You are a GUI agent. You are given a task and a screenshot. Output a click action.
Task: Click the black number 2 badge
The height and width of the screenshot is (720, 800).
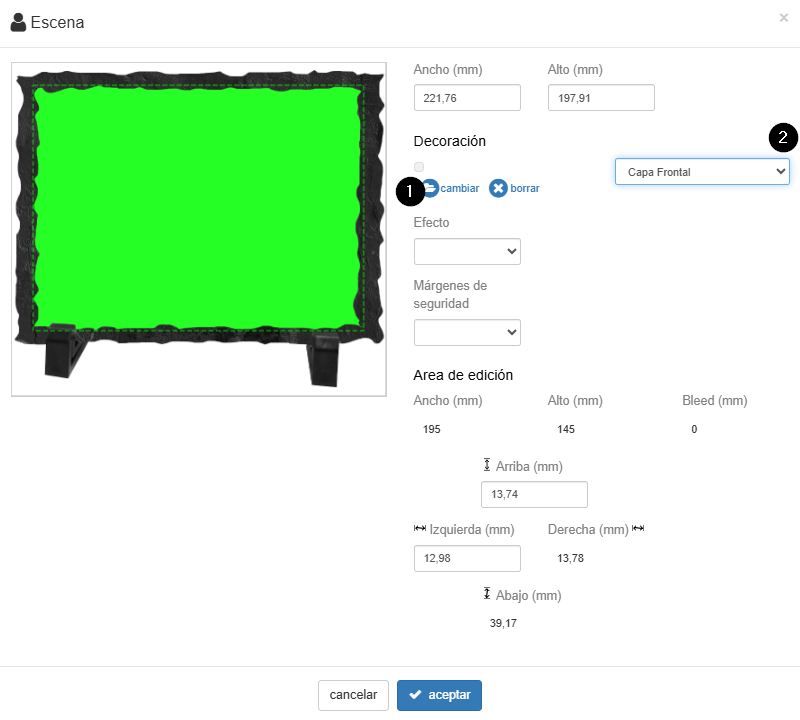click(x=783, y=138)
